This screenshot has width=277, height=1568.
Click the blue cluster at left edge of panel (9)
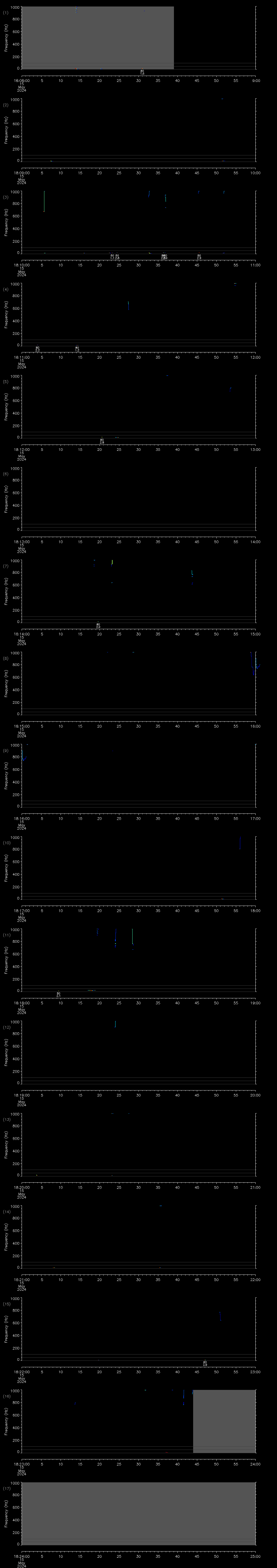(23, 755)
